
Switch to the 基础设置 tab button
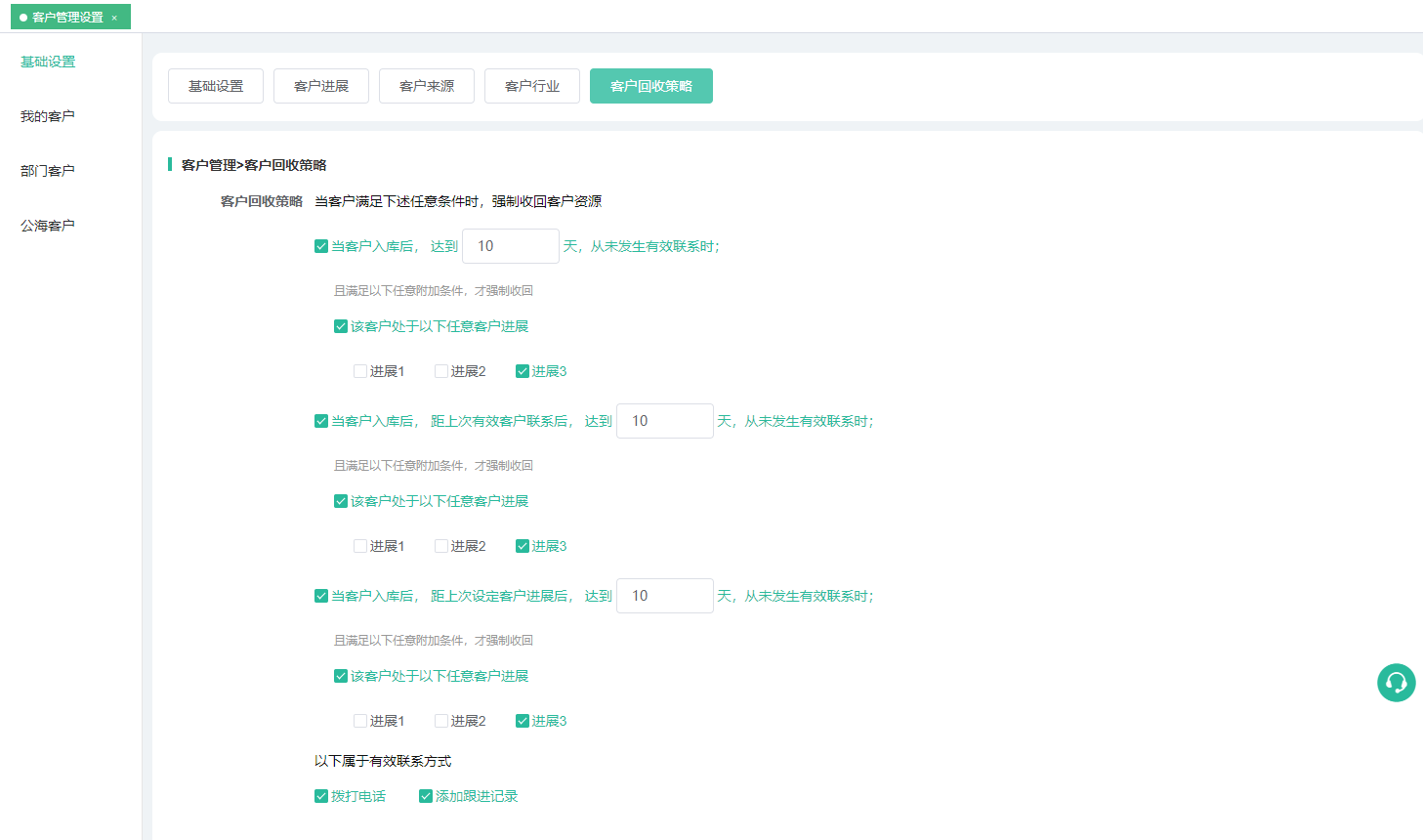[216, 86]
